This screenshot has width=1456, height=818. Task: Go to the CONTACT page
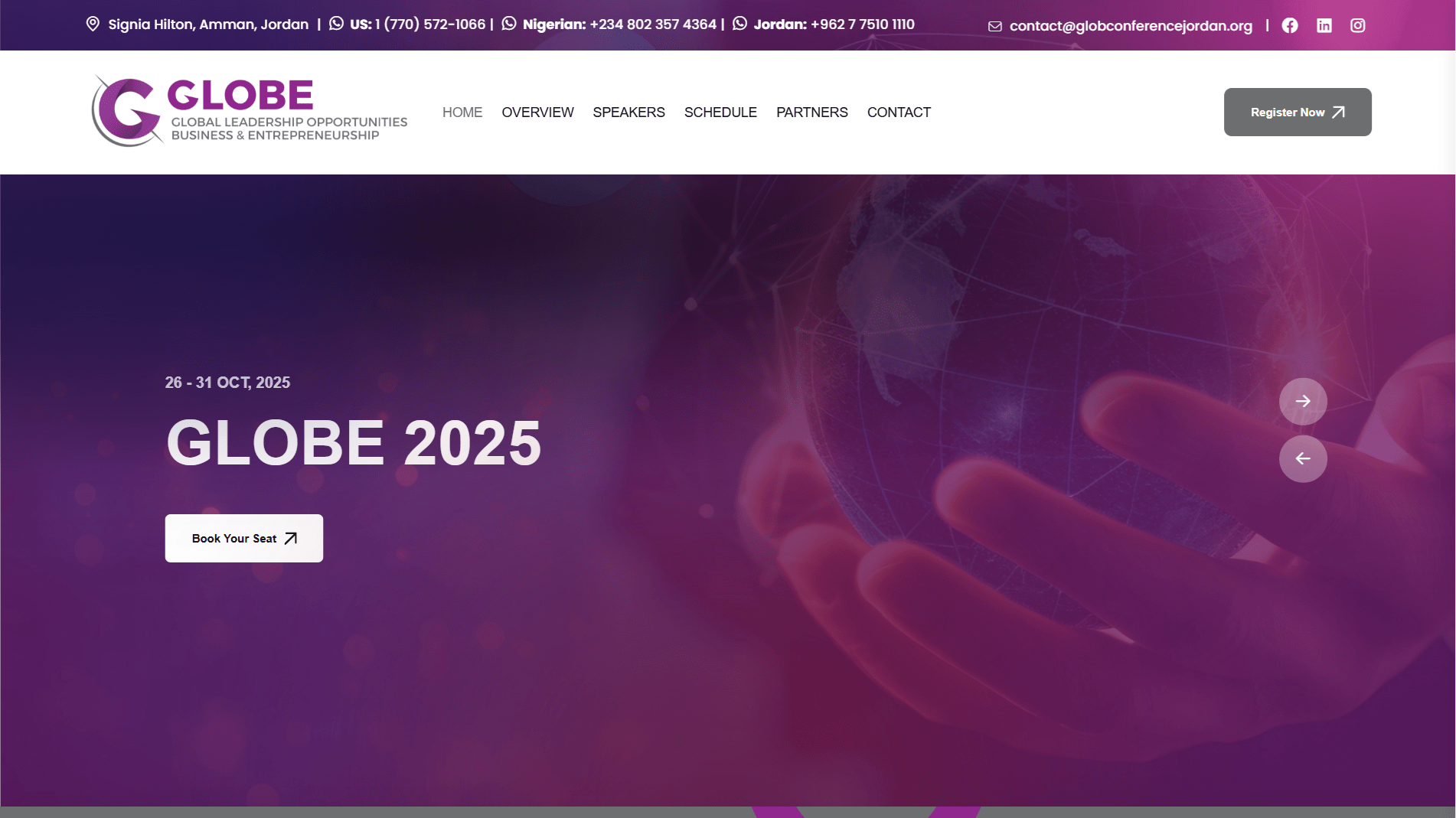[899, 112]
